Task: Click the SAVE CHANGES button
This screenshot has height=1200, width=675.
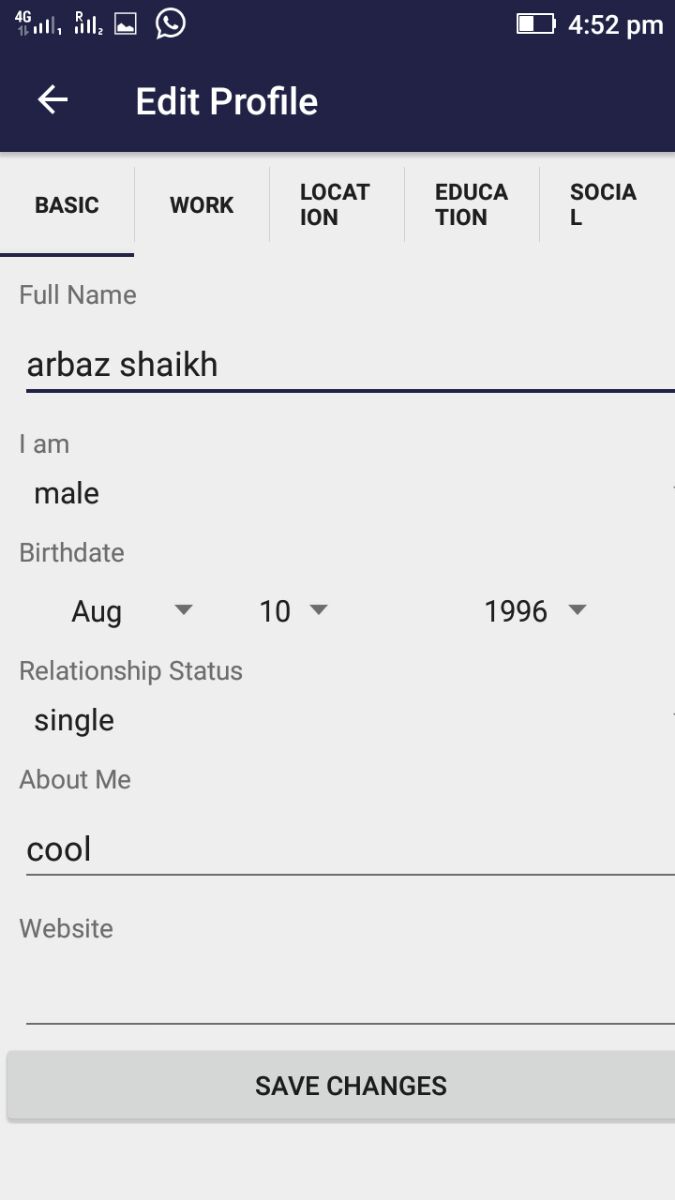Action: pyautogui.click(x=341, y=1086)
